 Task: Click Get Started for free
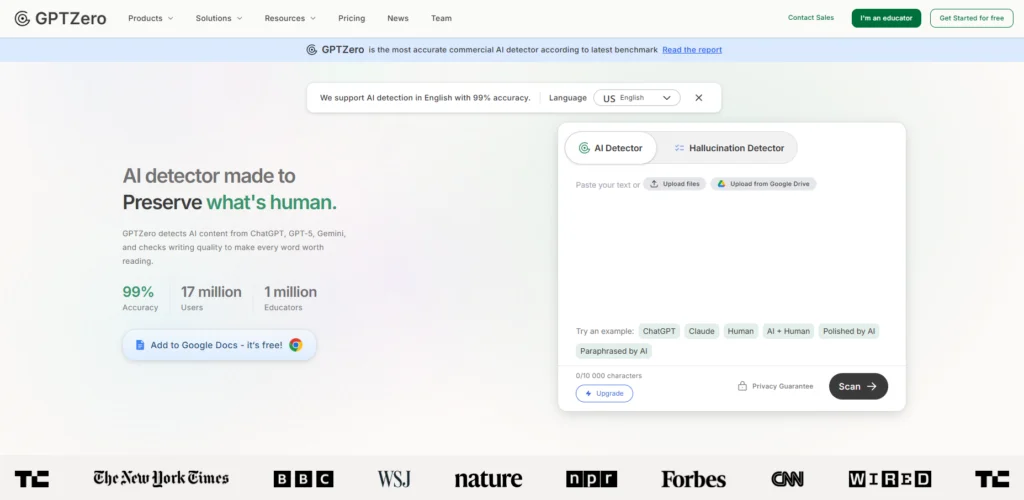(971, 18)
